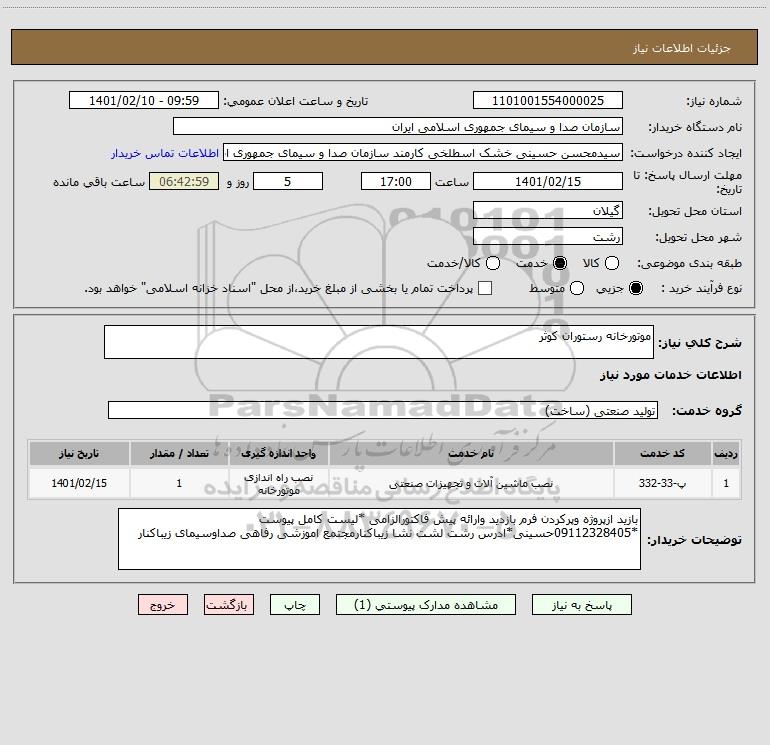Click the تعداد / مقدار column header
770x745 pixels.
point(179,453)
